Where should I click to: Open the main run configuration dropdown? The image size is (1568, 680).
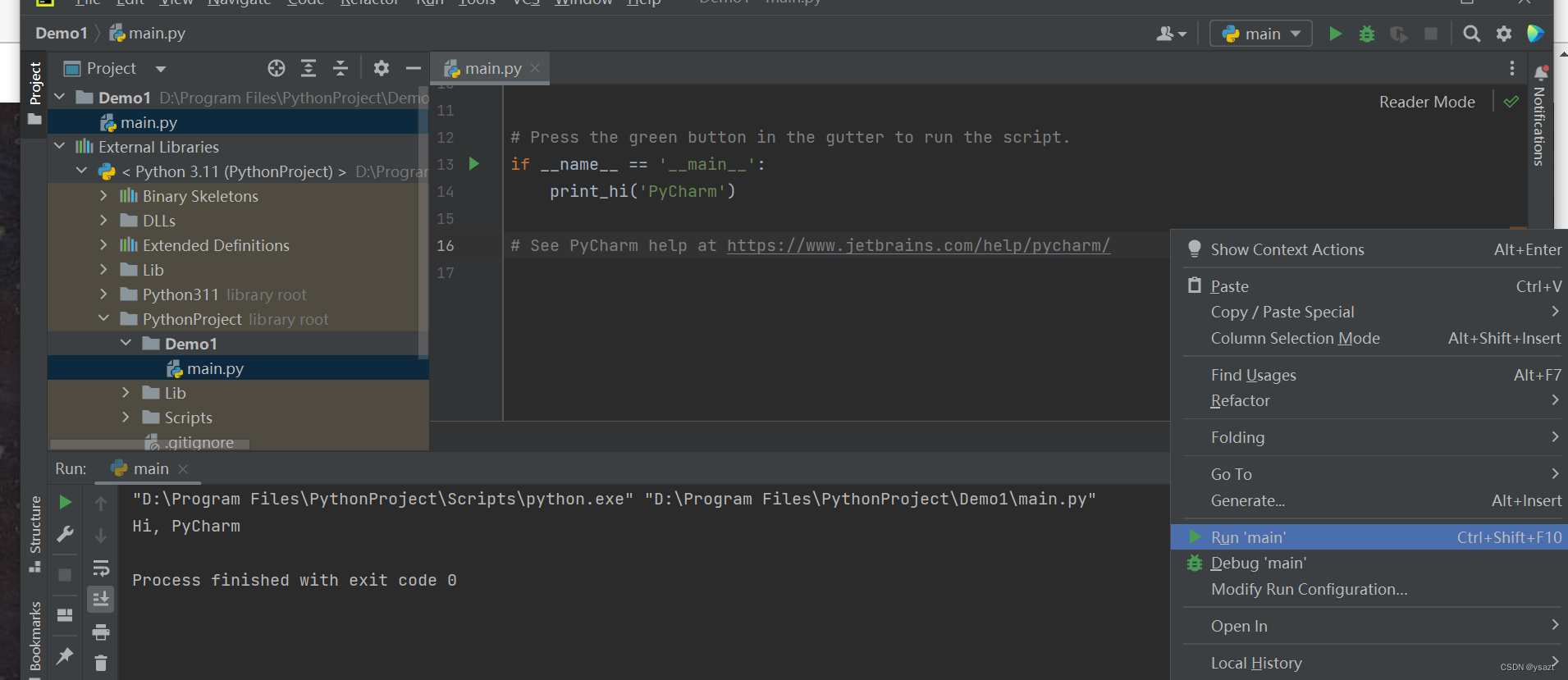[1261, 34]
